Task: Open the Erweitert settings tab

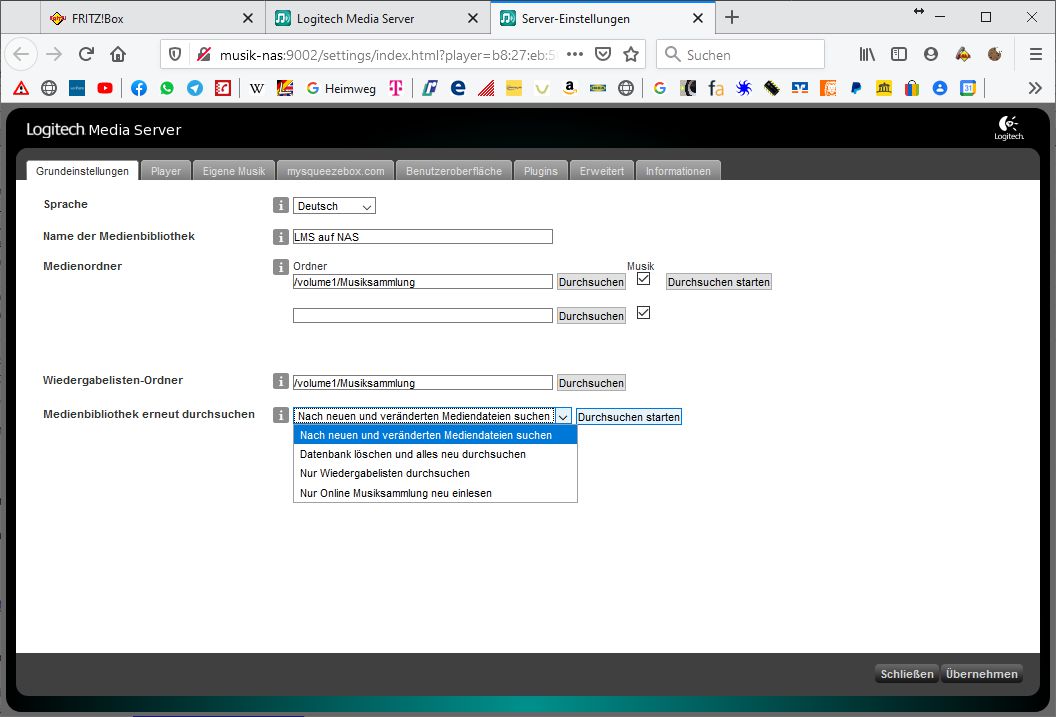Action: tap(602, 171)
